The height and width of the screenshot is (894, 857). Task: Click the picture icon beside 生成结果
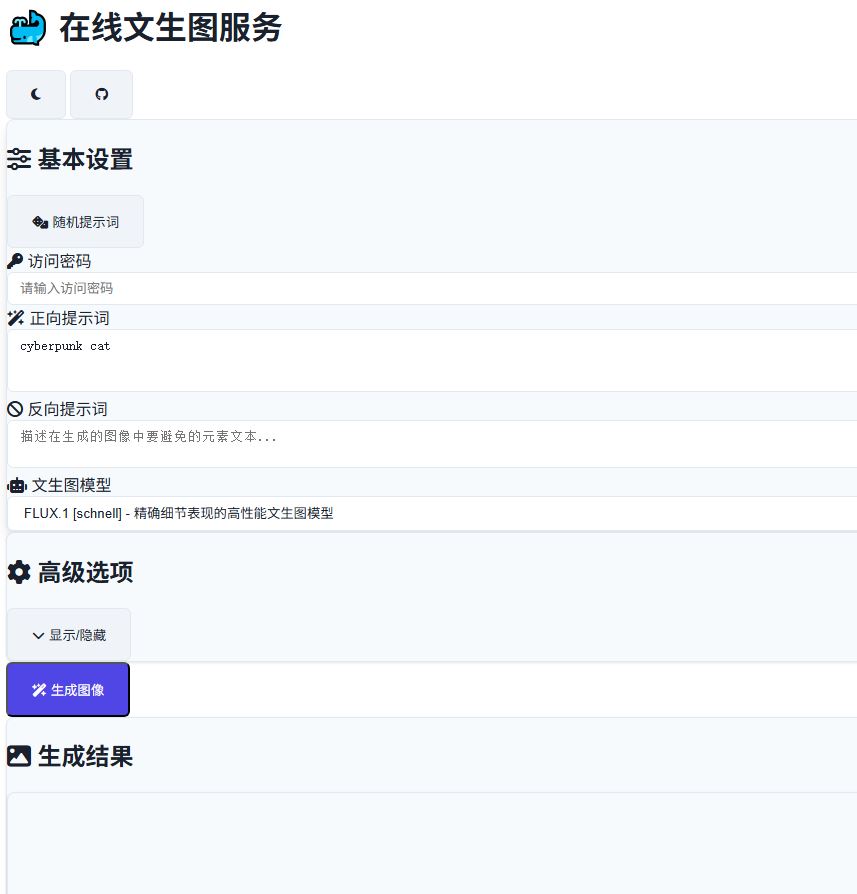coord(19,756)
